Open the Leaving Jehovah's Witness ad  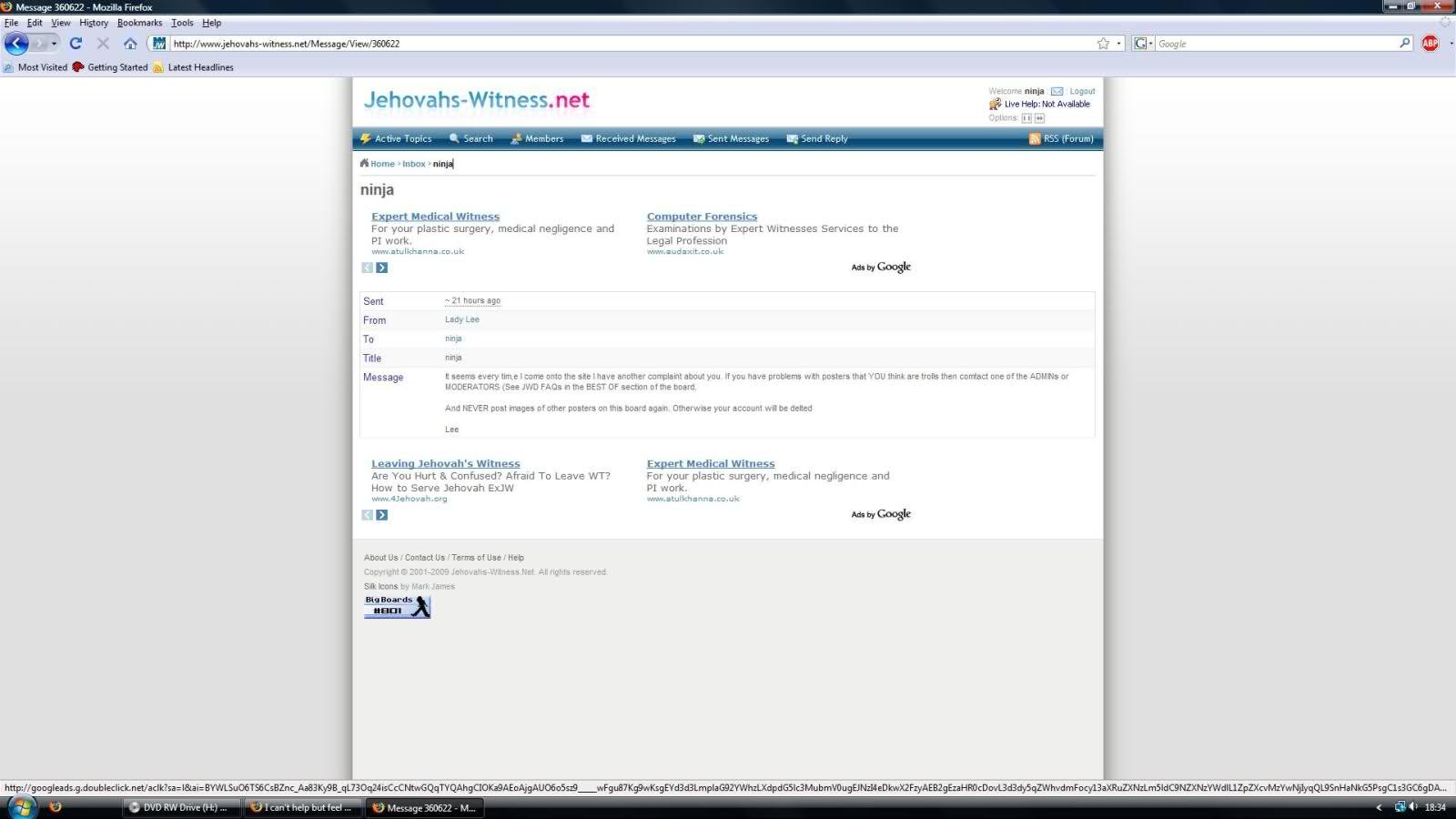click(x=445, y=464)
